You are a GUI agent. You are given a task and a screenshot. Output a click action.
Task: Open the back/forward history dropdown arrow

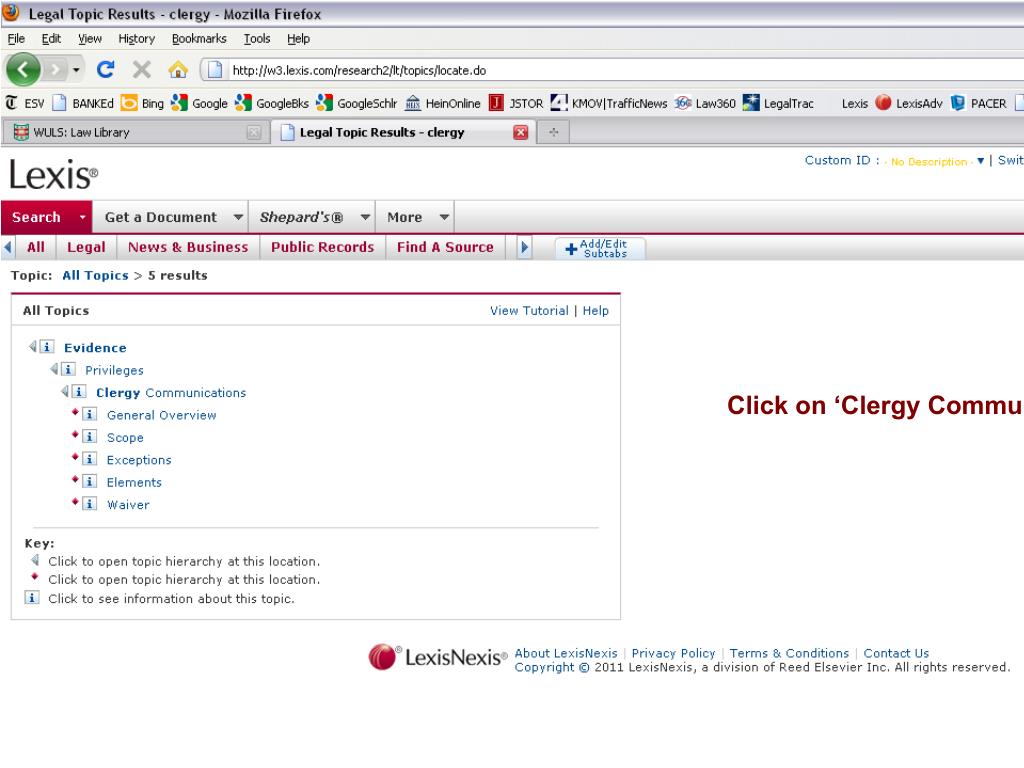[x=76, y=70]
